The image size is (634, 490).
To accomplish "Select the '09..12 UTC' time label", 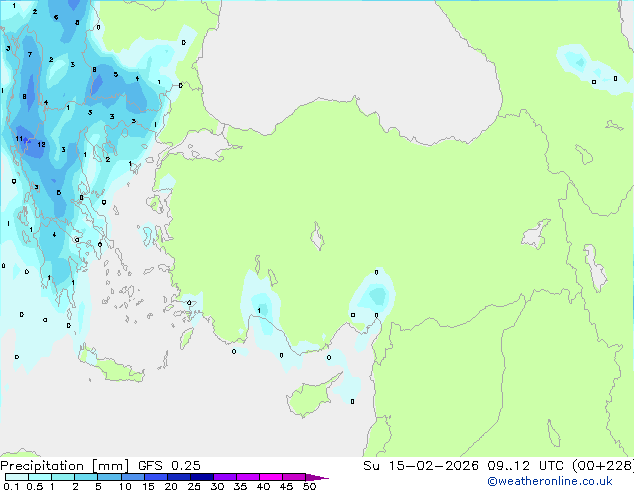I will 525,466.
